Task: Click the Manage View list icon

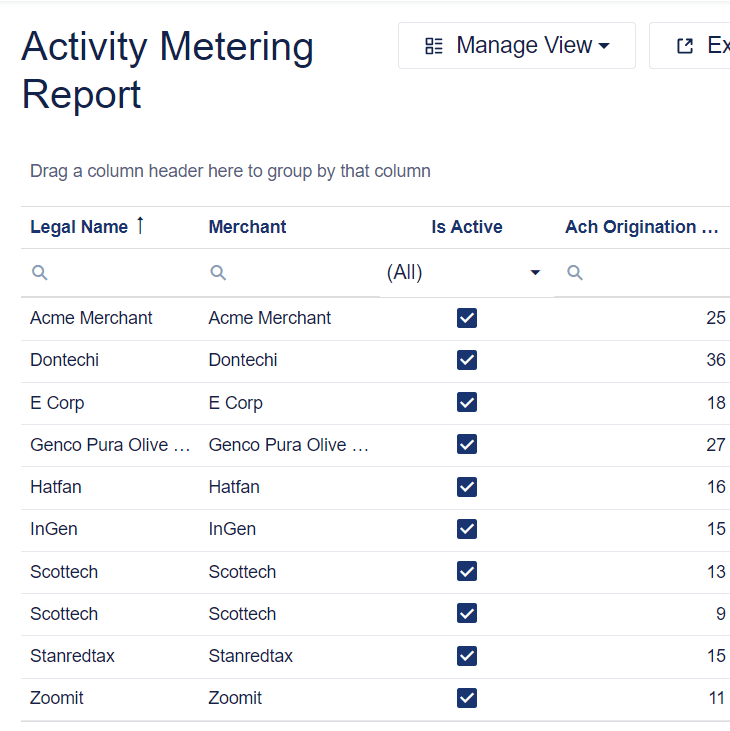Action: pyautogui.click(x=434, y=46)
